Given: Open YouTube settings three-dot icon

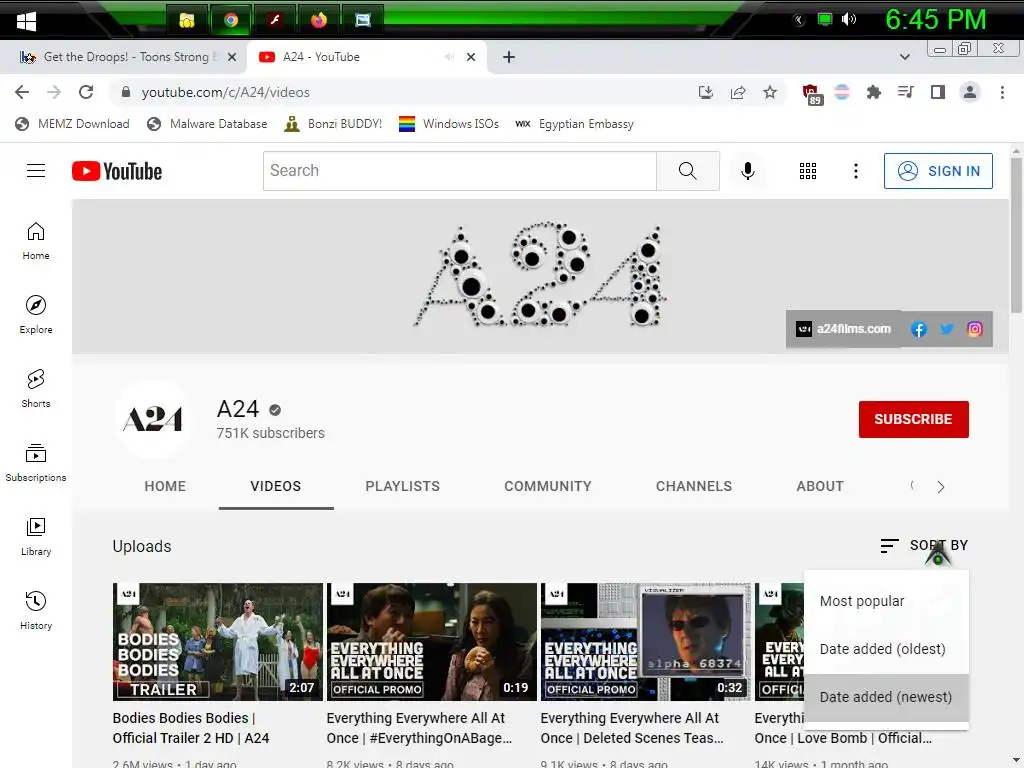Looking at the screenshot, I should (x=856, y=170).
